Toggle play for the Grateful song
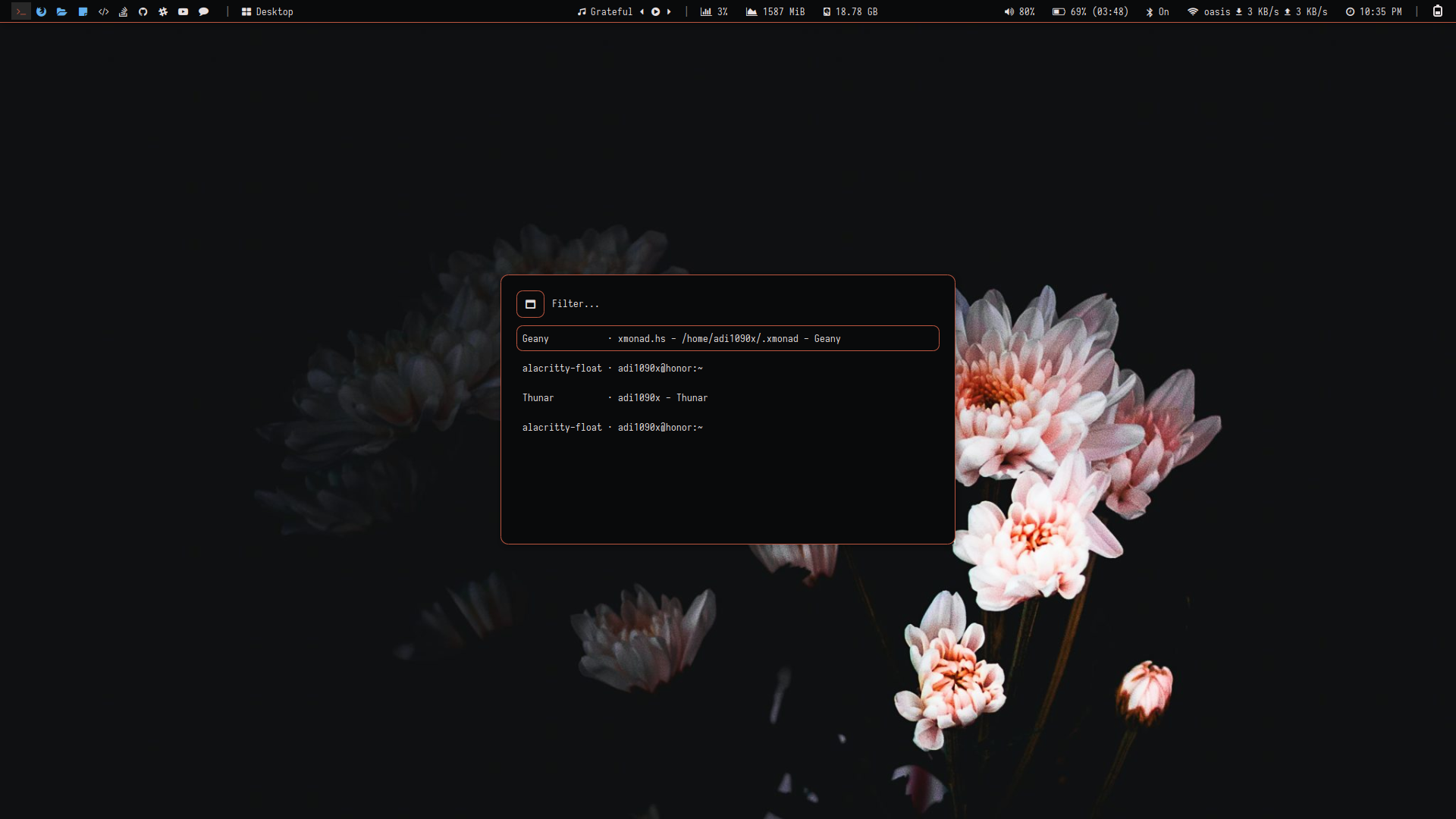Viewport: 1456px width, 819px height. 655,11
